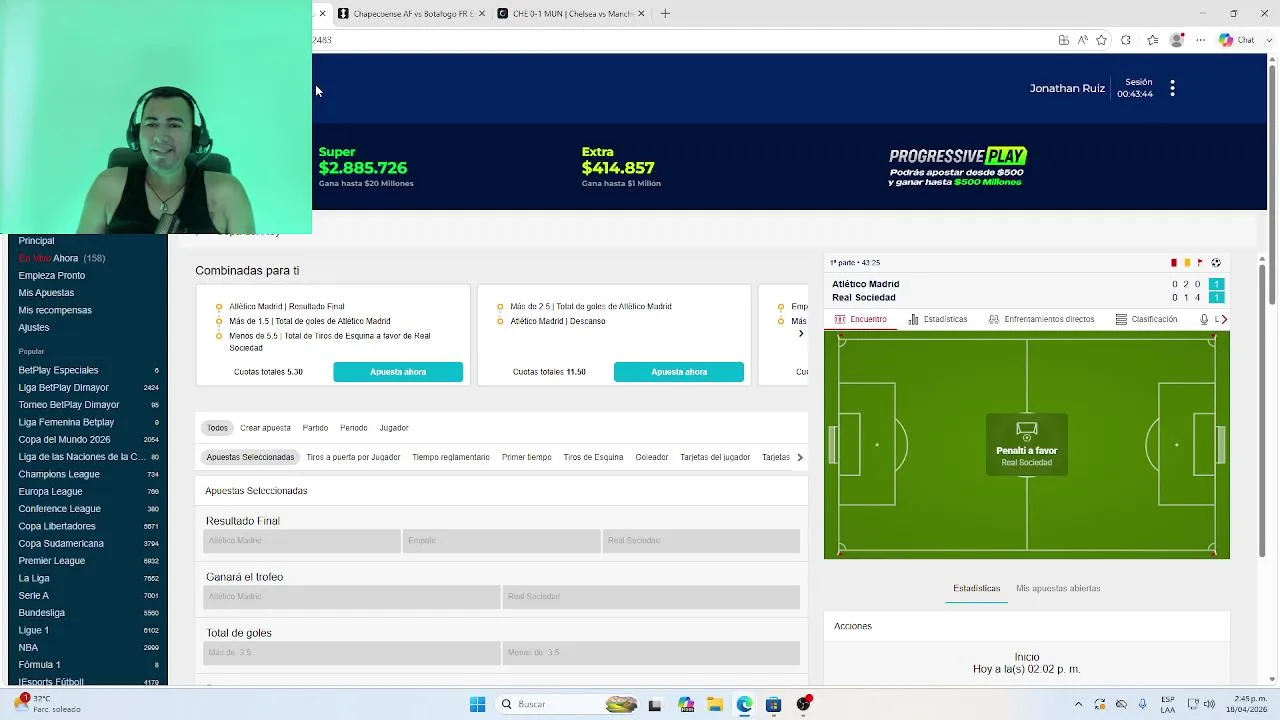Open the three-dot account menu beside Jonathan Ruiz
This screenshot has height=720, width=1280.
(x=1172, y=88)
